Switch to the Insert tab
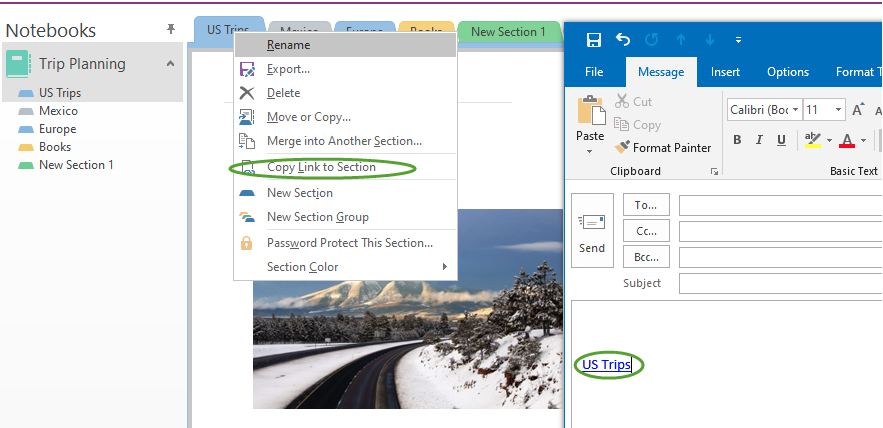Viewport: 883px width, 428px height. click(x=725, y=72)
